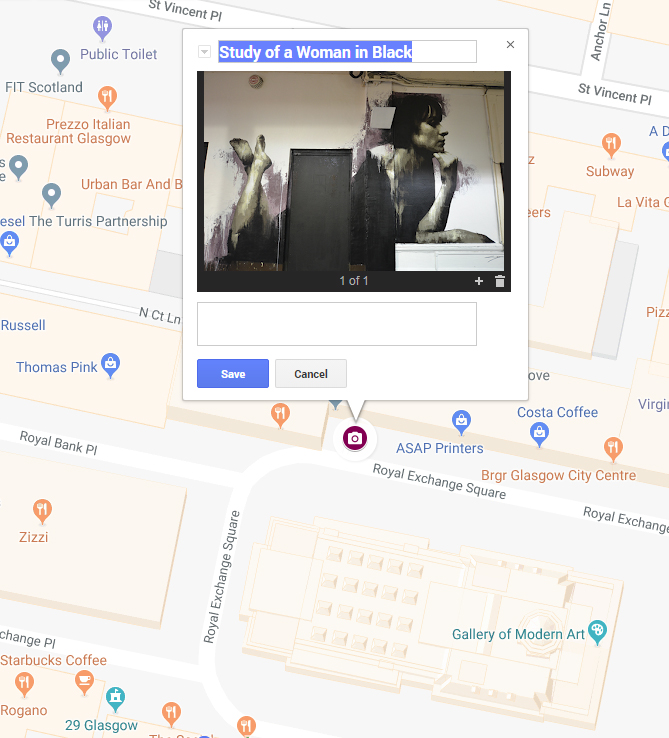Viewport: 669px width, 738px height.
Task: Select the Gallery of Modern Art marker
Action: click(598, 629)
